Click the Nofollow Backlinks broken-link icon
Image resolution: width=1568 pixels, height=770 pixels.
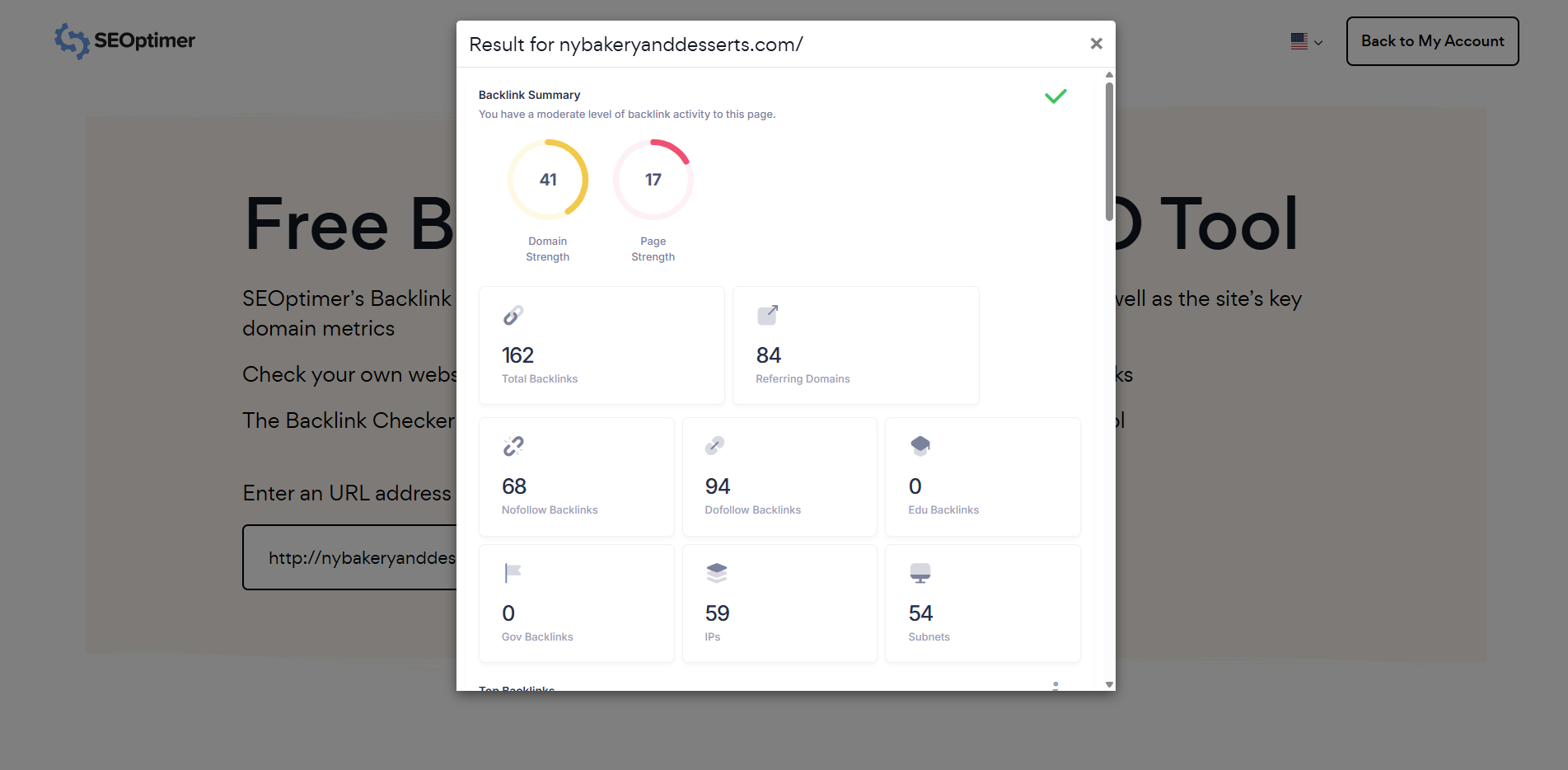(x=513, y=446)
